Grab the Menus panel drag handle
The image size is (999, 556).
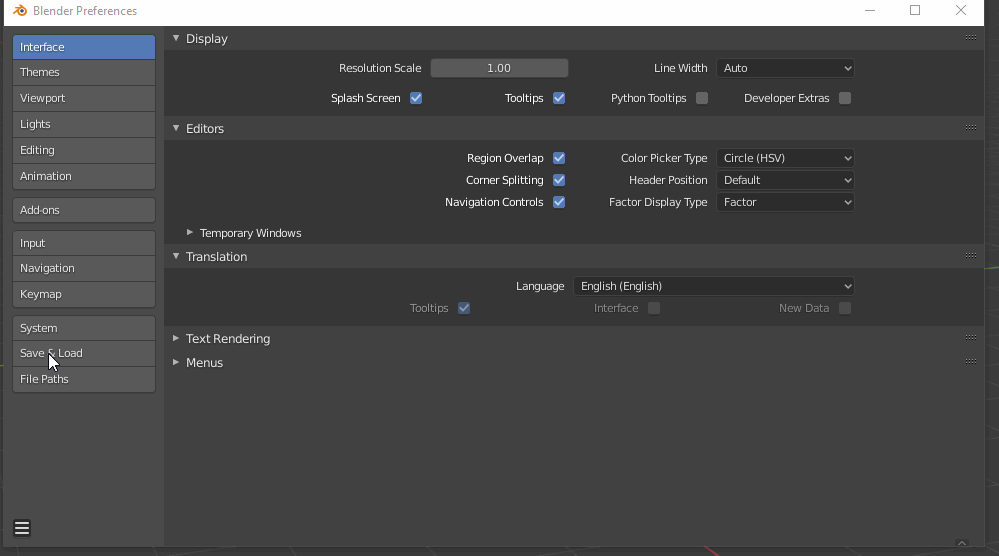[970, 362]
